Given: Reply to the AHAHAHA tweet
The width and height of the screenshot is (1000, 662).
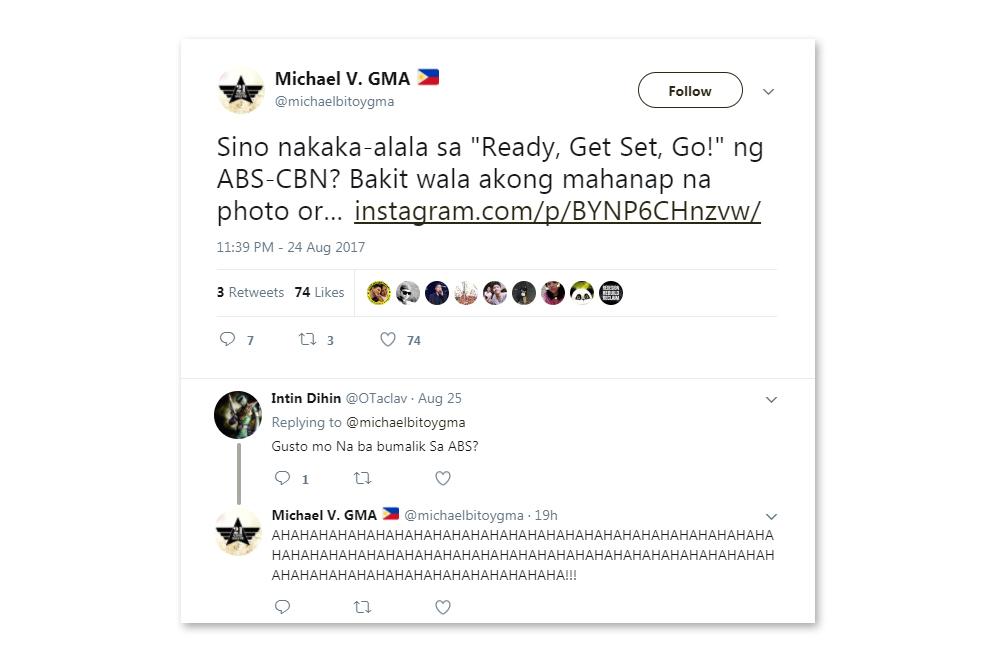Looking at the screenshot, I should coord(283,607).
